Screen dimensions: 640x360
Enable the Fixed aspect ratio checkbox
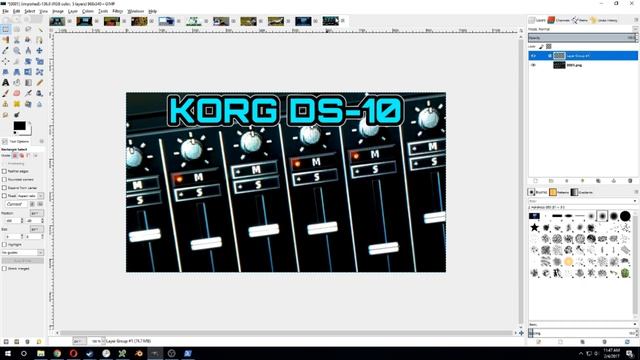pos(4,196)
